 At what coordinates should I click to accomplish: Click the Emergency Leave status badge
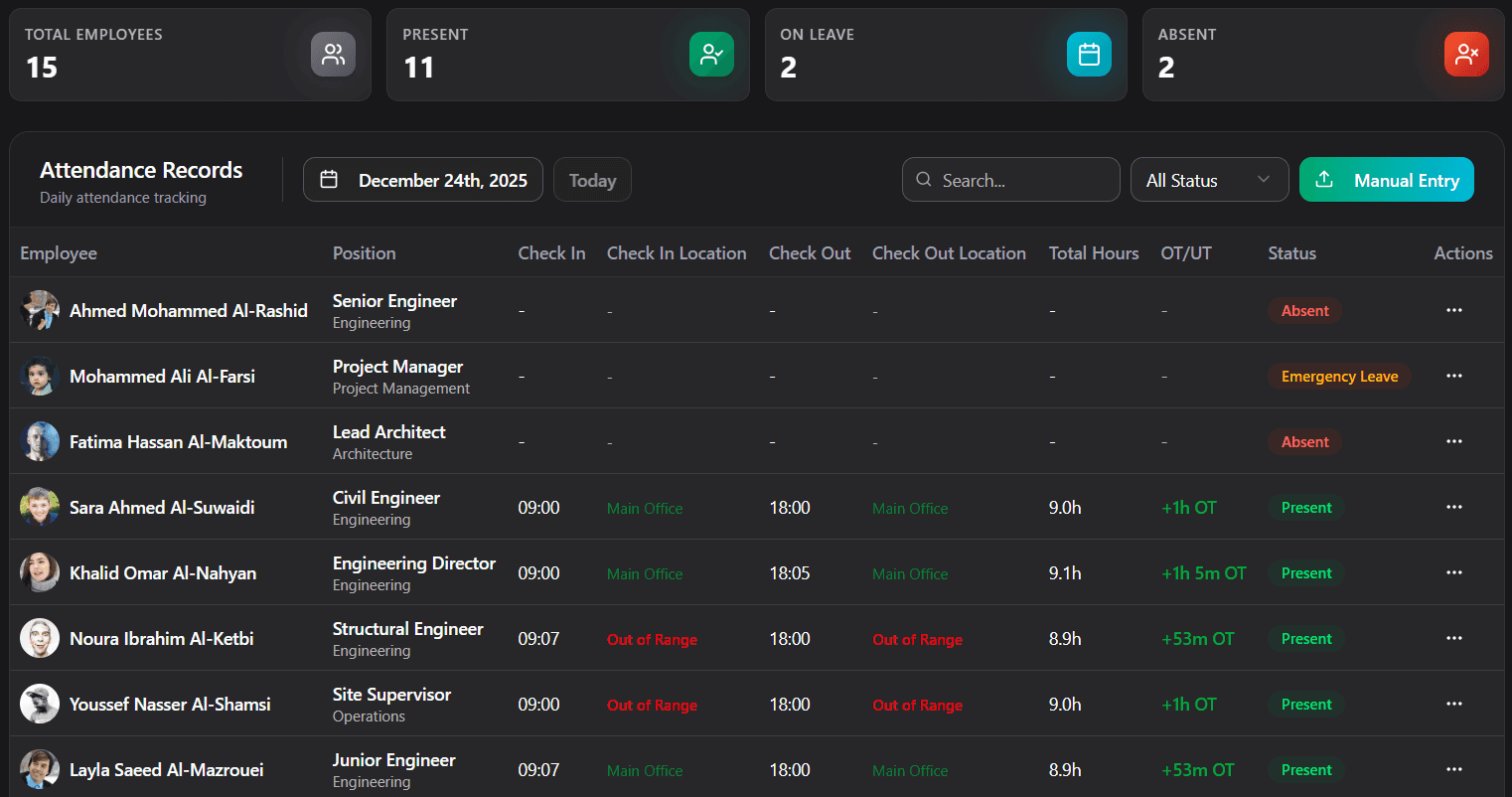pos(1339,376)
